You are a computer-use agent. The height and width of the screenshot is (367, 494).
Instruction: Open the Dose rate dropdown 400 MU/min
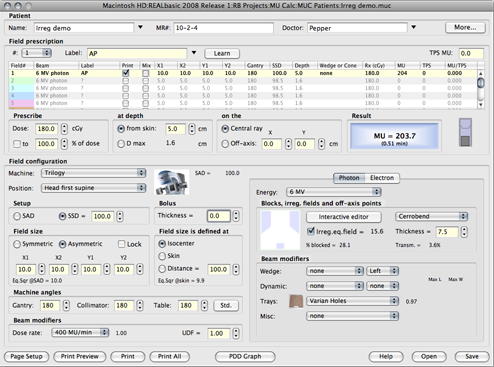pos(80,332)
